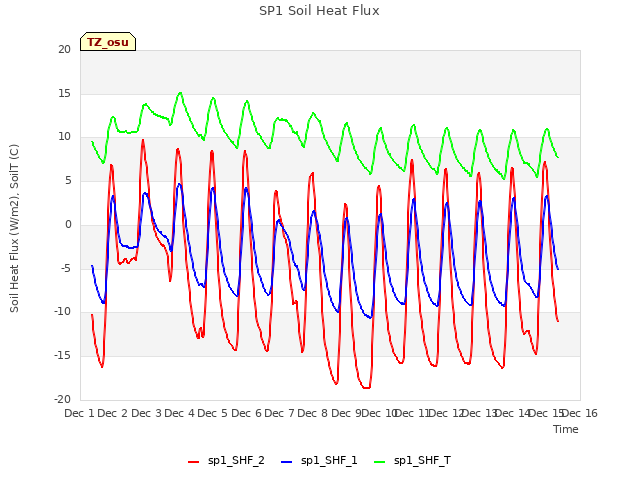Click the Dec 3 x-axis tick label
The image size is (640, 480).
point(147,413)
